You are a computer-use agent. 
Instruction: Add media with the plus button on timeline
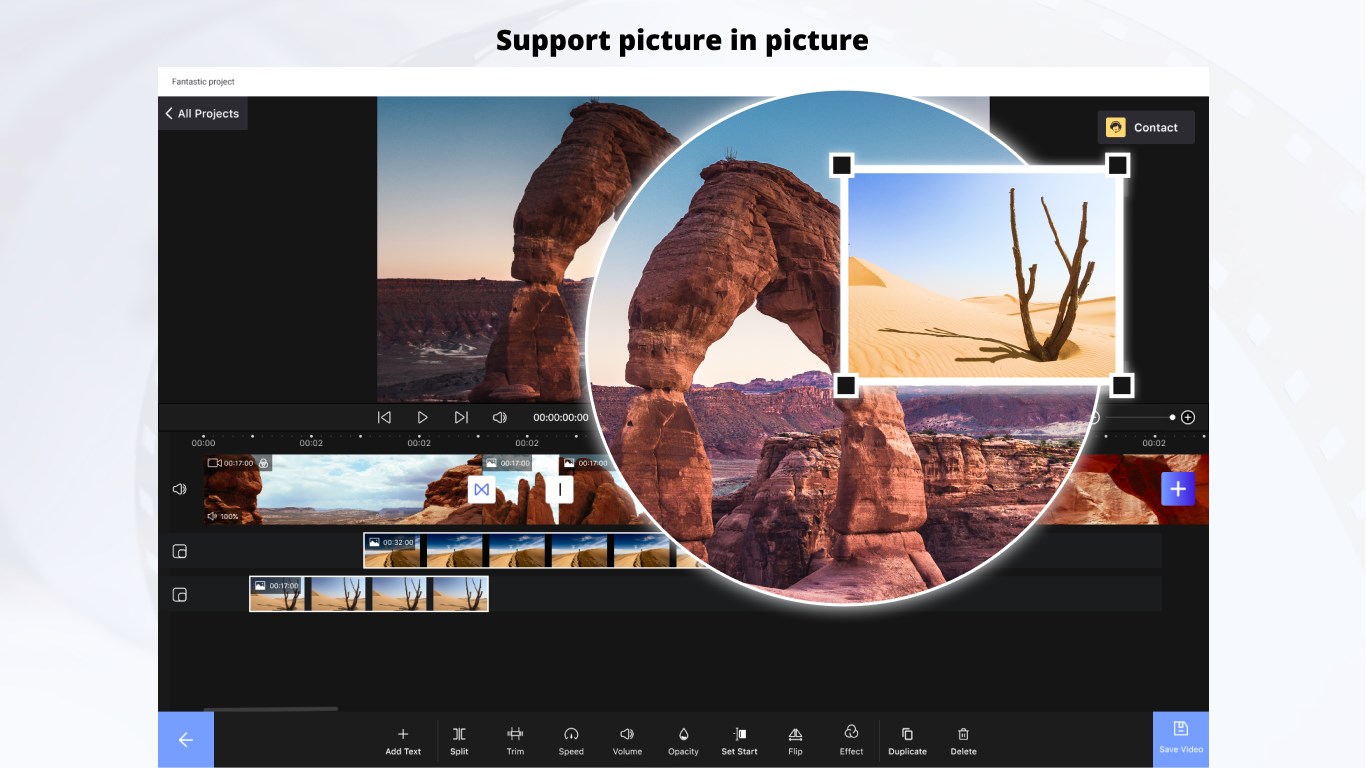click(x=1177, y=489)
